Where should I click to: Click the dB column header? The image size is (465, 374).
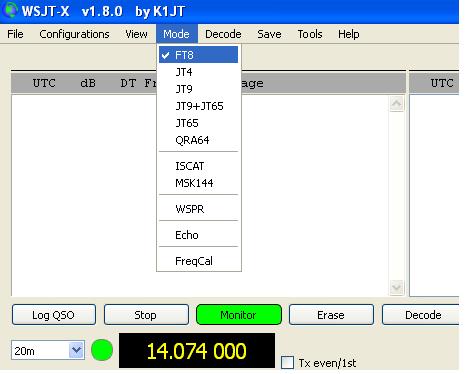(x=88, y=83)
